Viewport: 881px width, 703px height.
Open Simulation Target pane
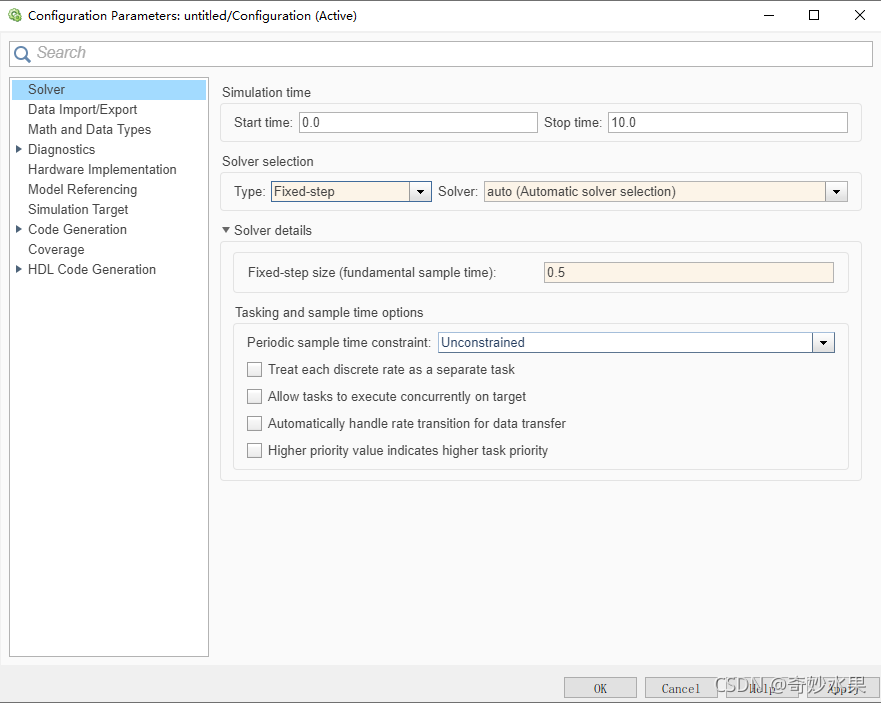[x=78, y=210]
